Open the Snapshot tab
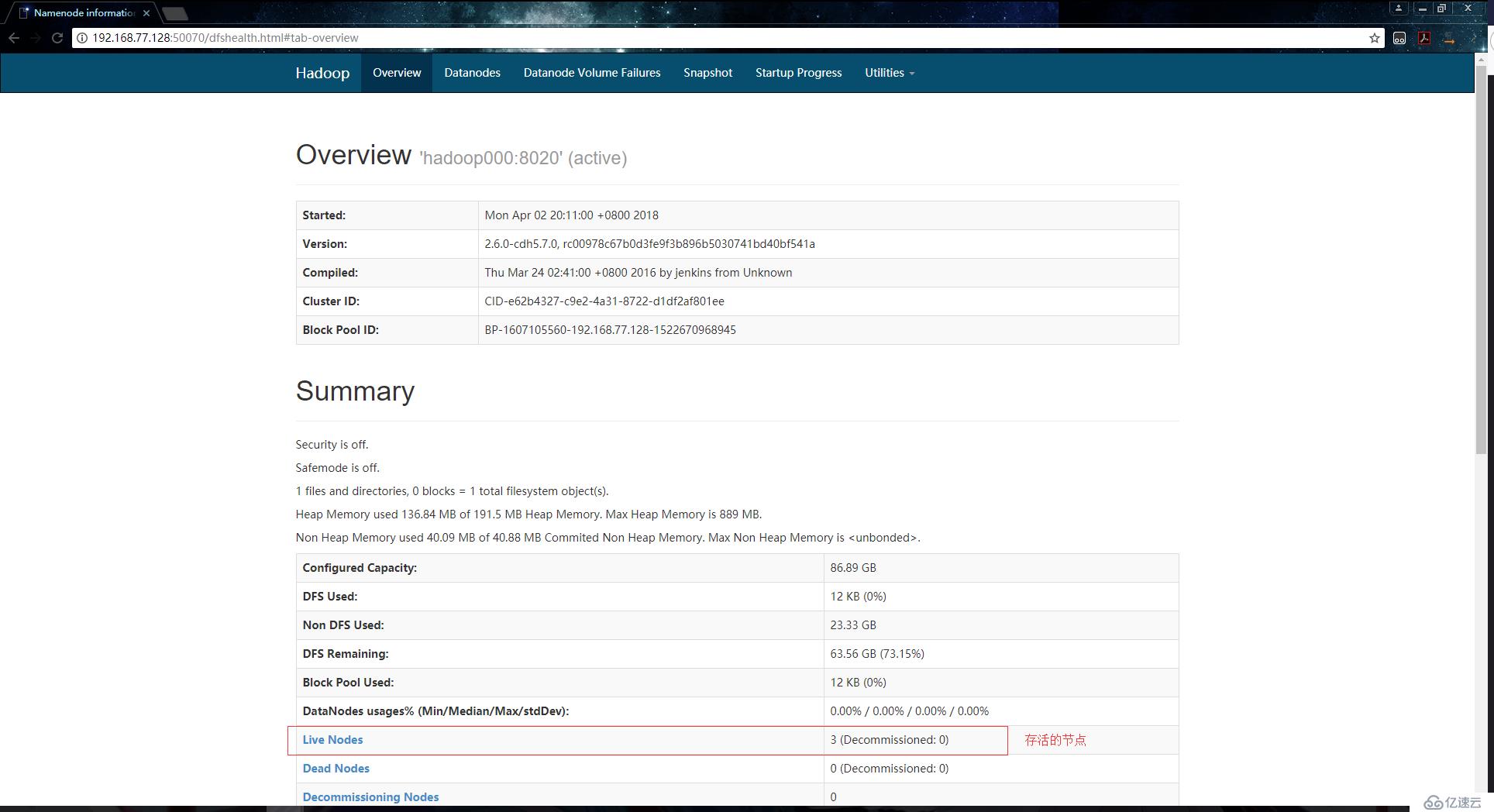The width and height of the screenshot is (1494, 812). point(707,73)
